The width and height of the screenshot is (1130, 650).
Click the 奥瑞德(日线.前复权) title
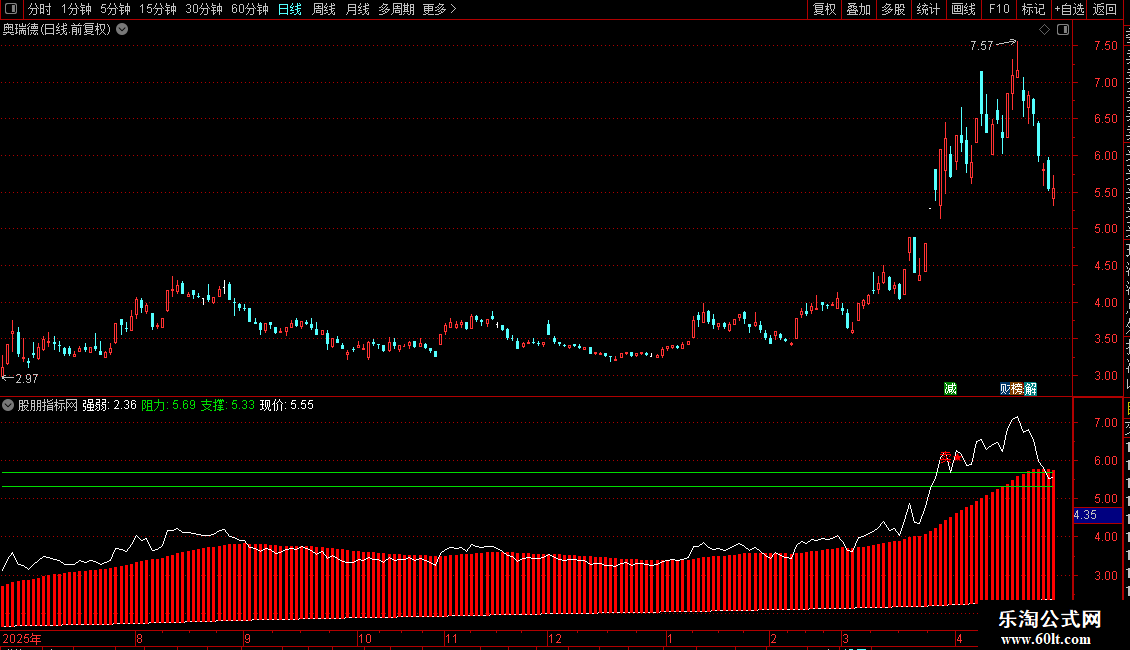57,30
